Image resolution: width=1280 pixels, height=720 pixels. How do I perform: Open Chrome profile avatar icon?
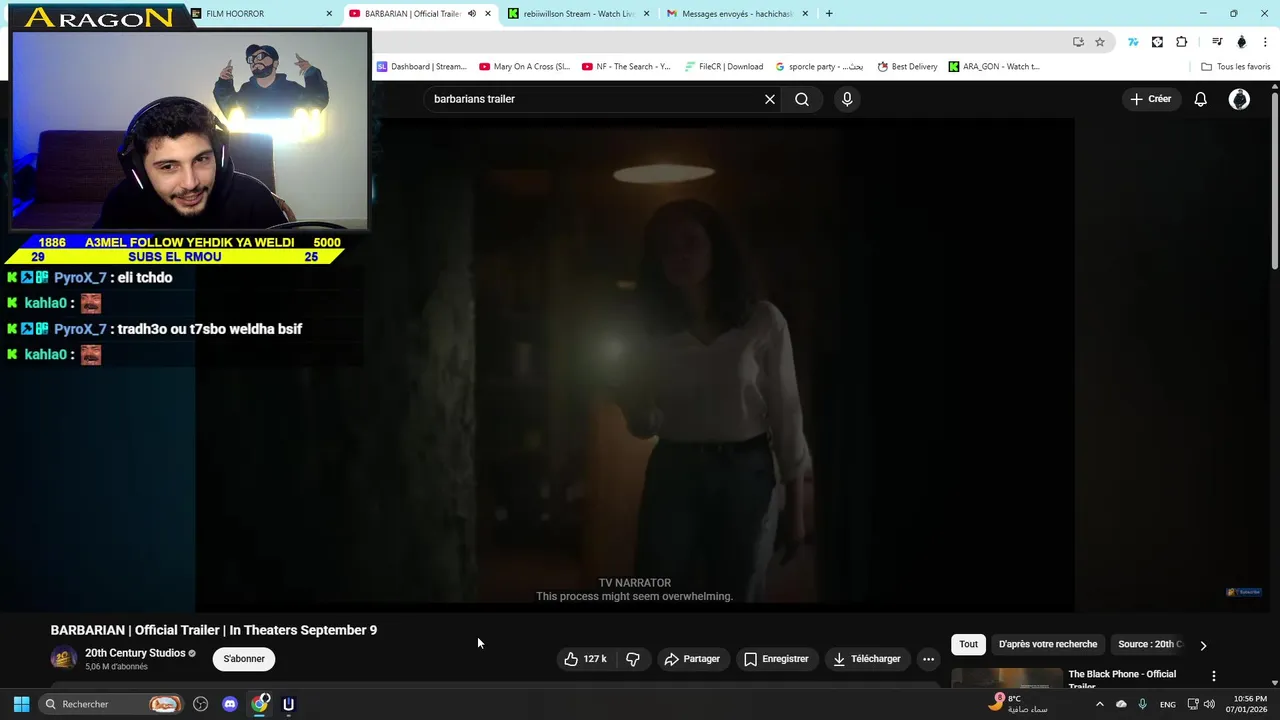tap(1242, 42)
